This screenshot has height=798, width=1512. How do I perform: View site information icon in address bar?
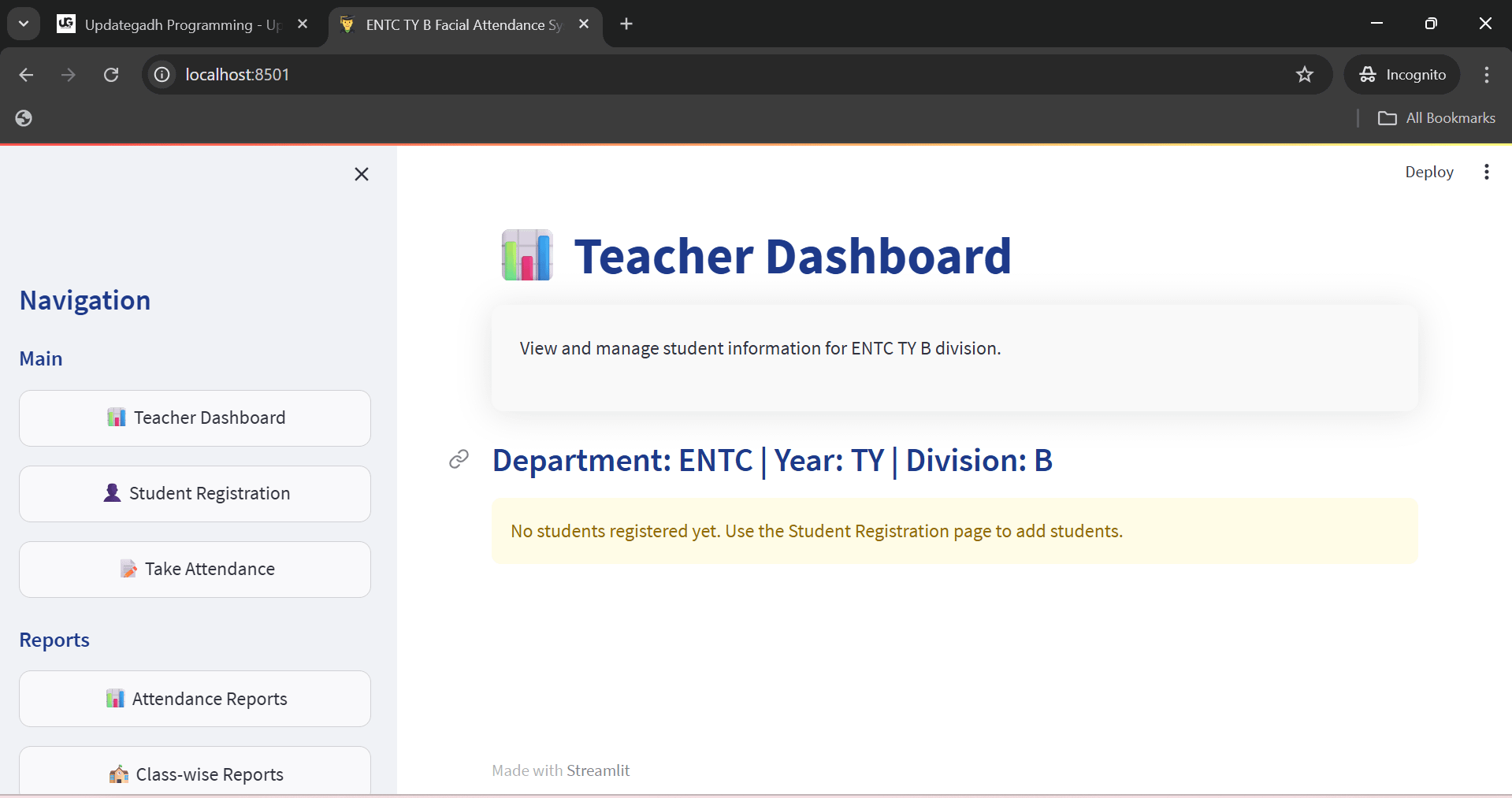[162, 75]
